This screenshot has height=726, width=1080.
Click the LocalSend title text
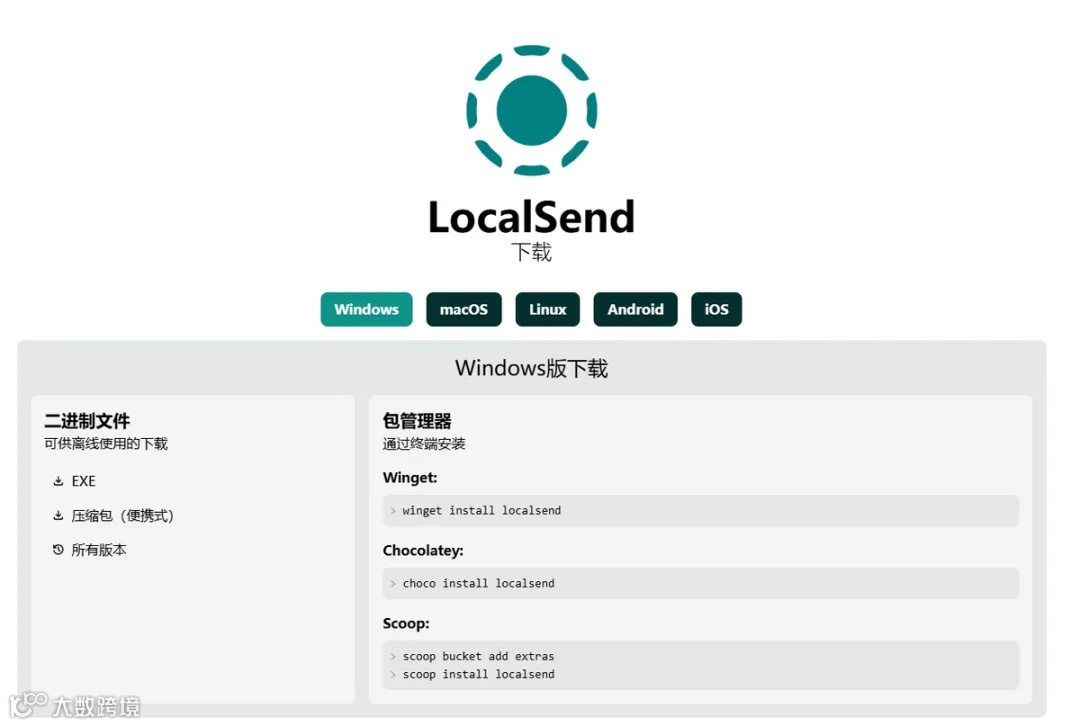click(531, 217)
